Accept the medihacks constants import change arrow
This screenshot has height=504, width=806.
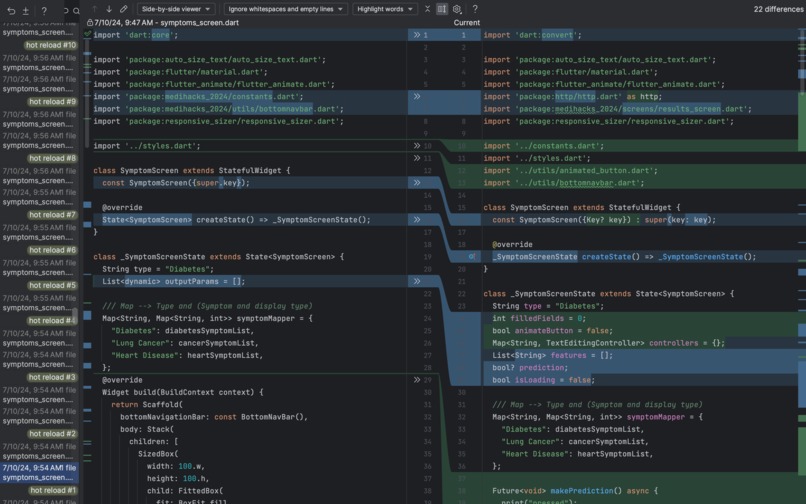(x=417, y=97)
